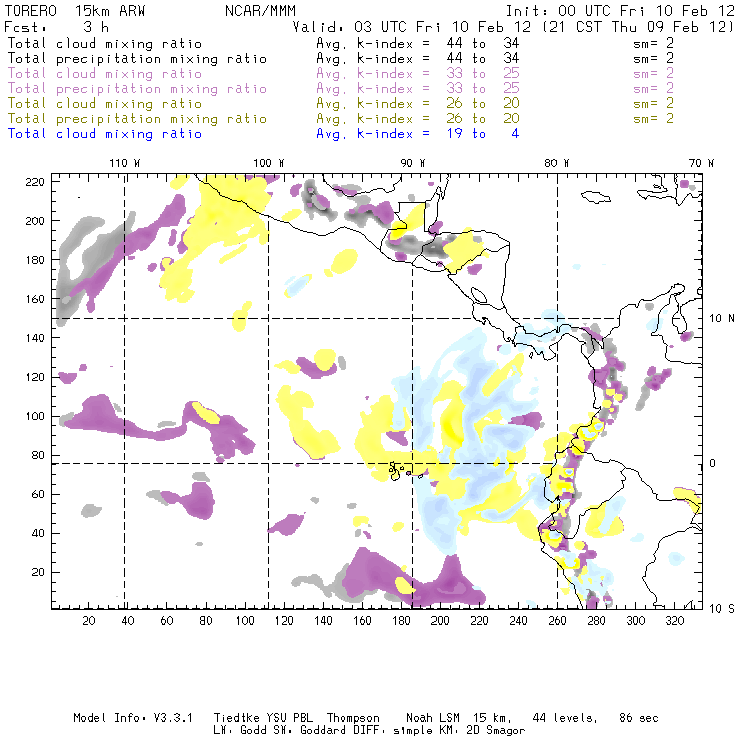Click the 'TORERO 15km ARW' title text
Screen dimensions: 740x740
click(x=75, y=11)
